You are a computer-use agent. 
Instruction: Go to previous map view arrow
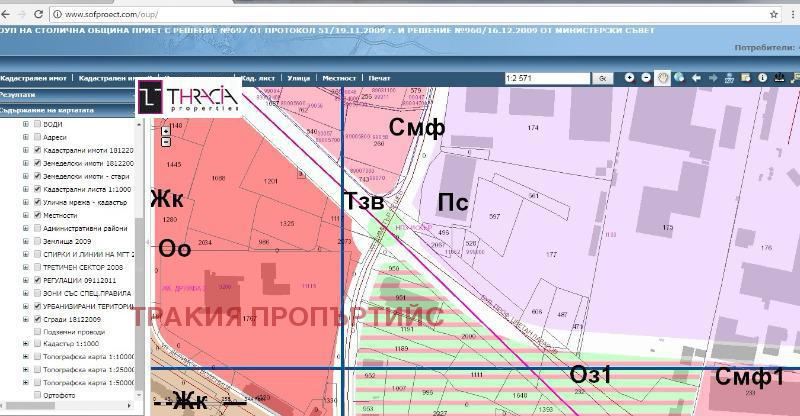click(x=696, y=78)
